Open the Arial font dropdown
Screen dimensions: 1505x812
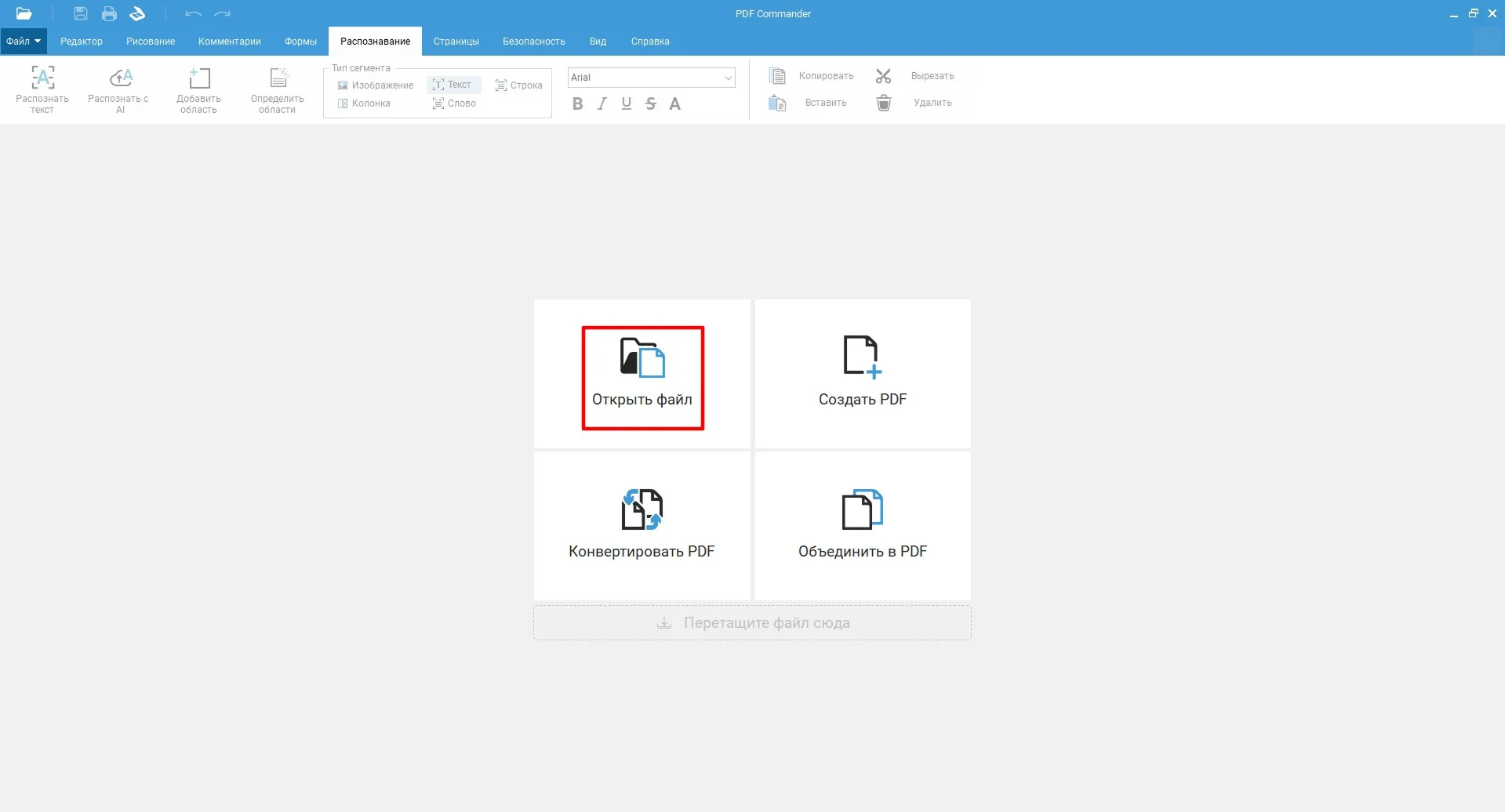point(728,78)
